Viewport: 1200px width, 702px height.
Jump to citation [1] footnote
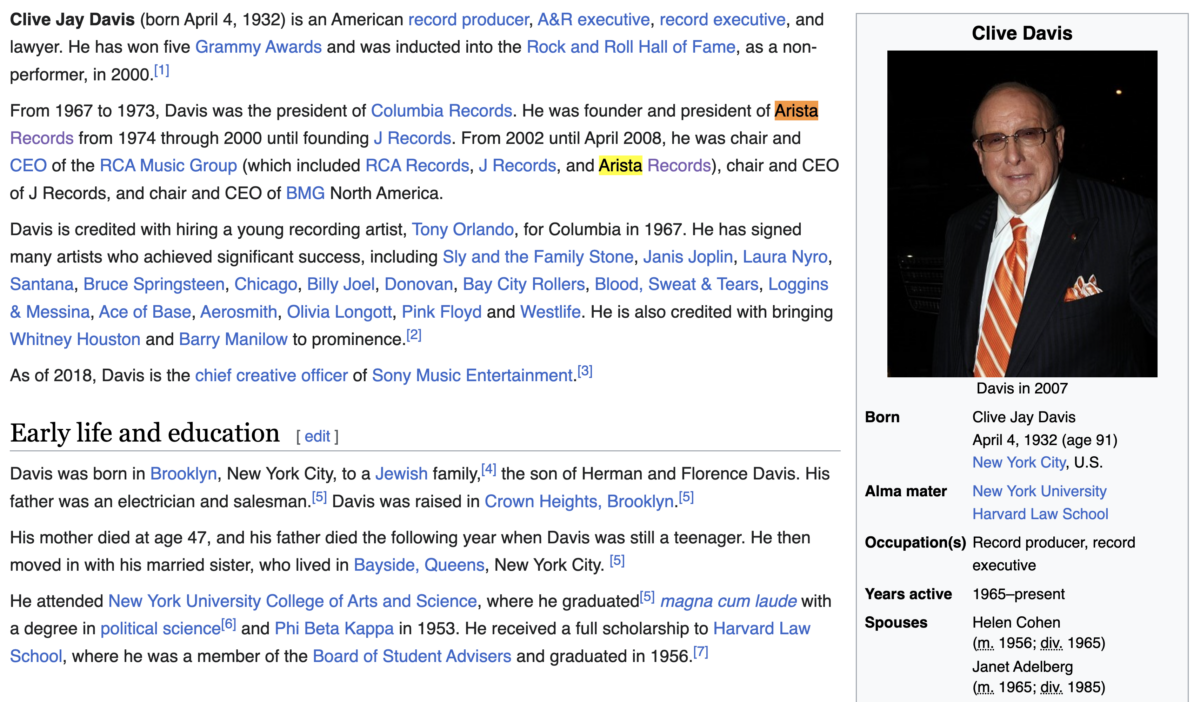pyautogui.click(x=161, y=70)
